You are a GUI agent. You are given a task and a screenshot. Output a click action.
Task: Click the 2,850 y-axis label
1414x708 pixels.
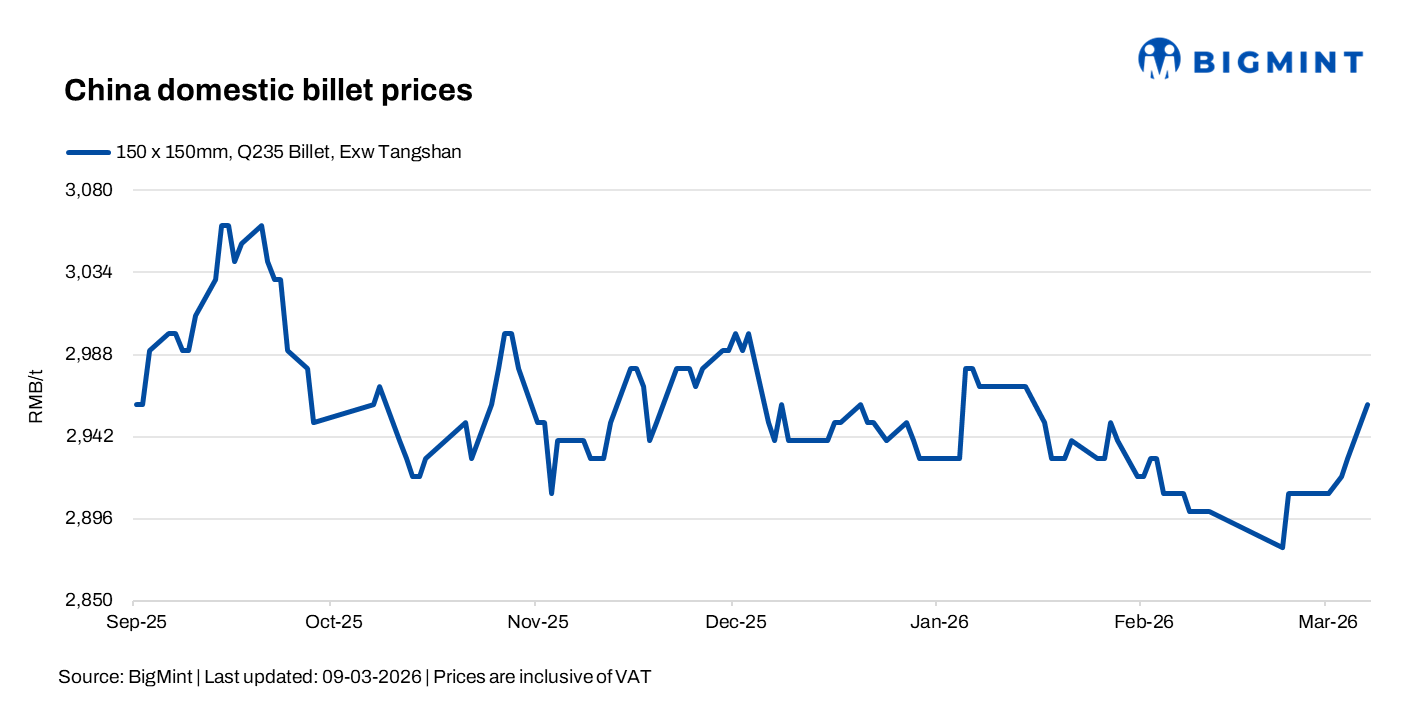pos(90,600)
